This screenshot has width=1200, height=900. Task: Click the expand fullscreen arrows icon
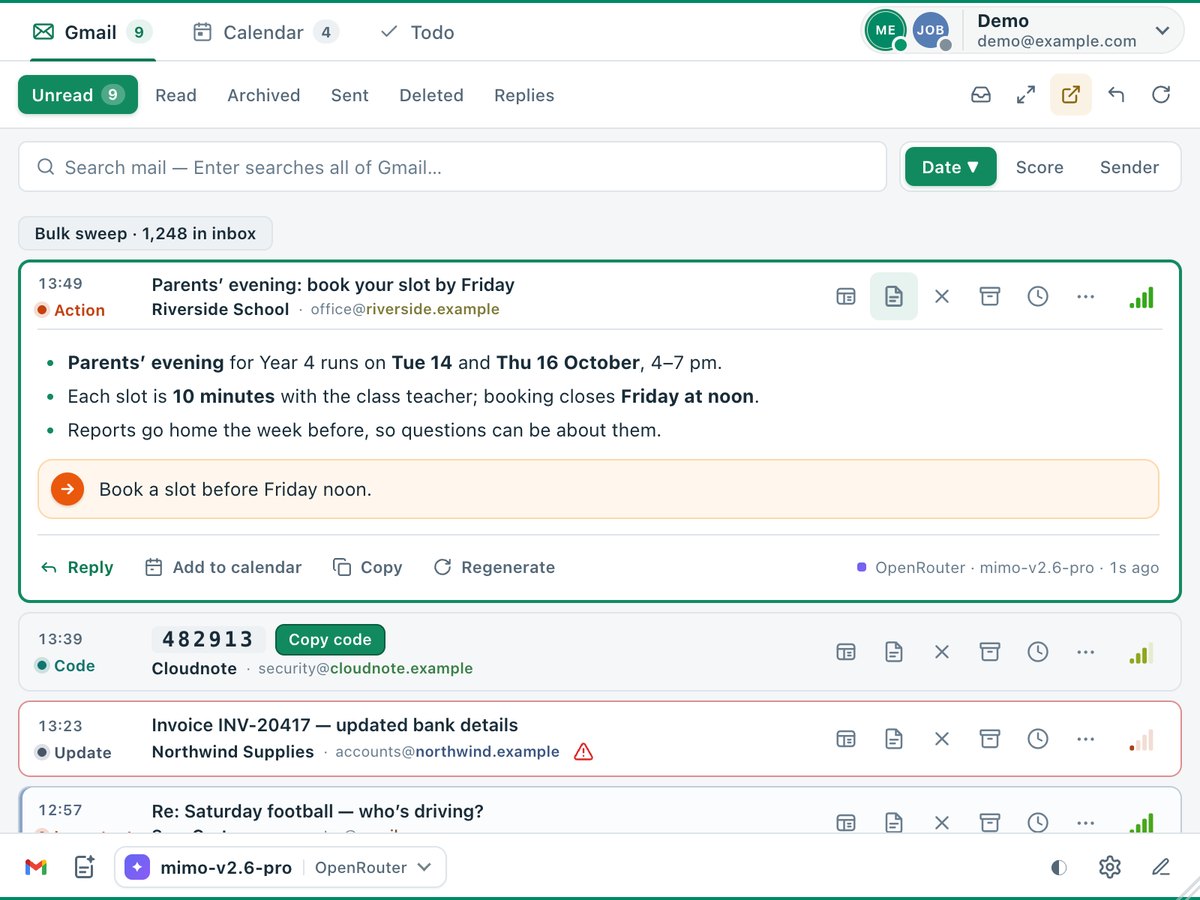(x=1026, y=95)
